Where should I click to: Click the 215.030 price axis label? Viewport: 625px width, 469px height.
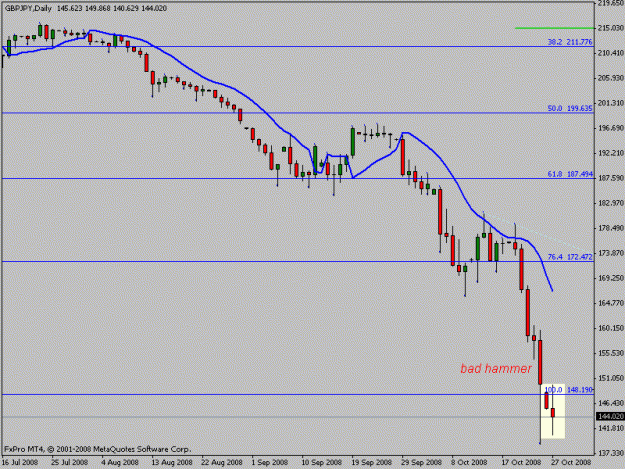pyautogui.click(x=611, y=28)
